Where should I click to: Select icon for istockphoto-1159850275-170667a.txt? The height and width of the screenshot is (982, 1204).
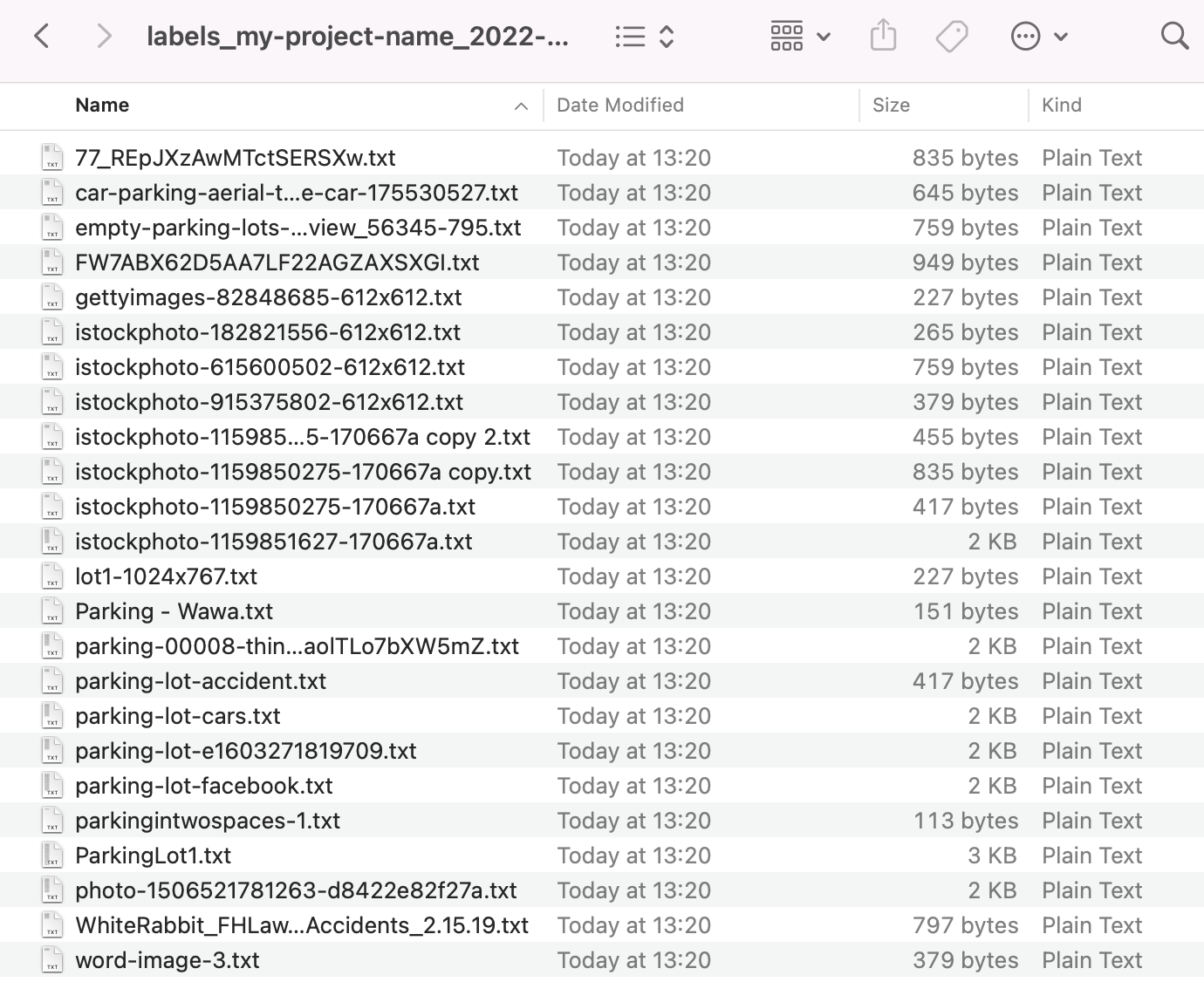point(52,507)
